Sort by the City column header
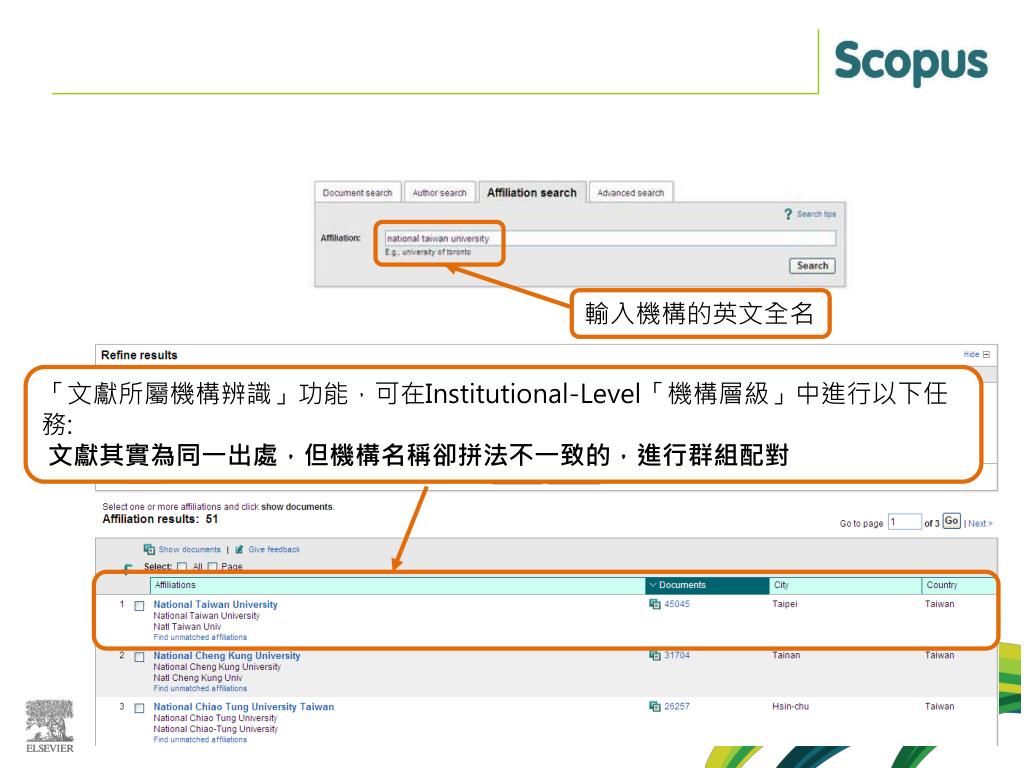The height and width of the screenshot is (768, 1024). click(x=846, y=585)
